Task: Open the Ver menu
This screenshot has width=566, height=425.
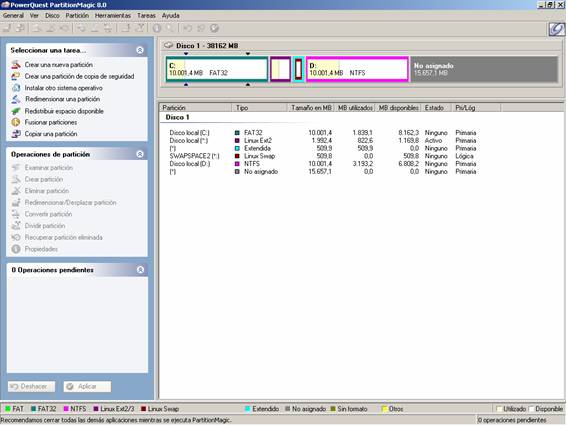Action: tap(34, 16)
